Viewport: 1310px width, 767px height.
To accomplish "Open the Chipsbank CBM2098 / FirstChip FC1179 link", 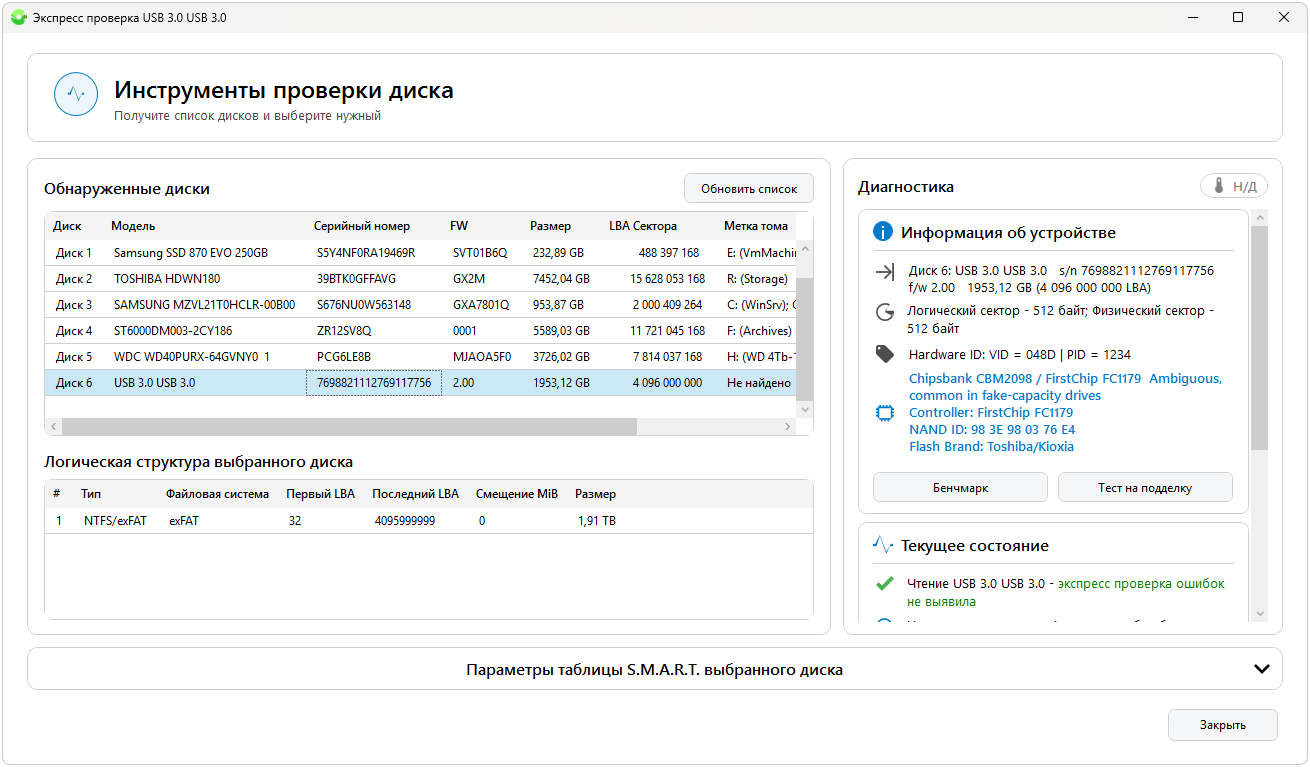I will (1065, 387).
